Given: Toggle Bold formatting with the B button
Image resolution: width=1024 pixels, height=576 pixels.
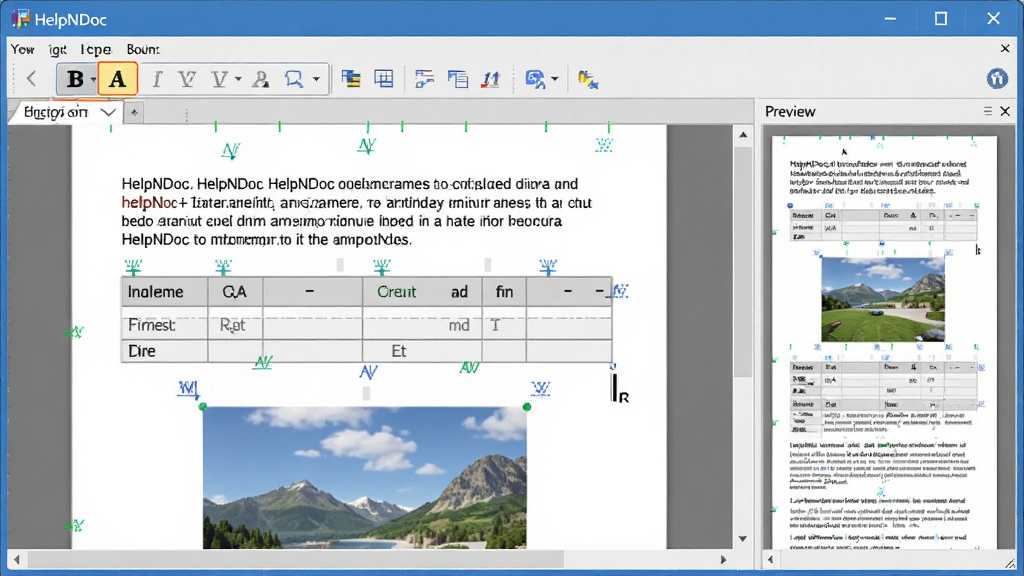Looking at the screenshot, I should pos(75,79).
